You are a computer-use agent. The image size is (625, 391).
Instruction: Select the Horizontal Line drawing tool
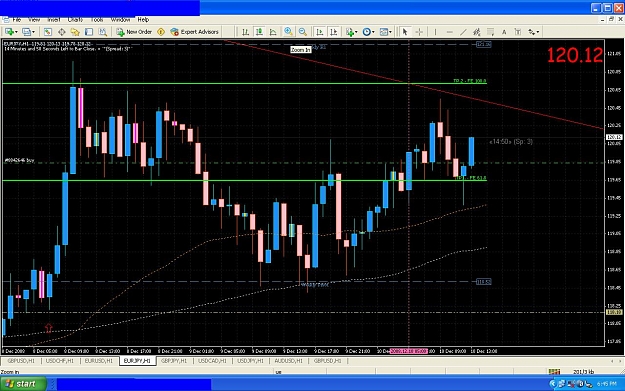point(449,32)
